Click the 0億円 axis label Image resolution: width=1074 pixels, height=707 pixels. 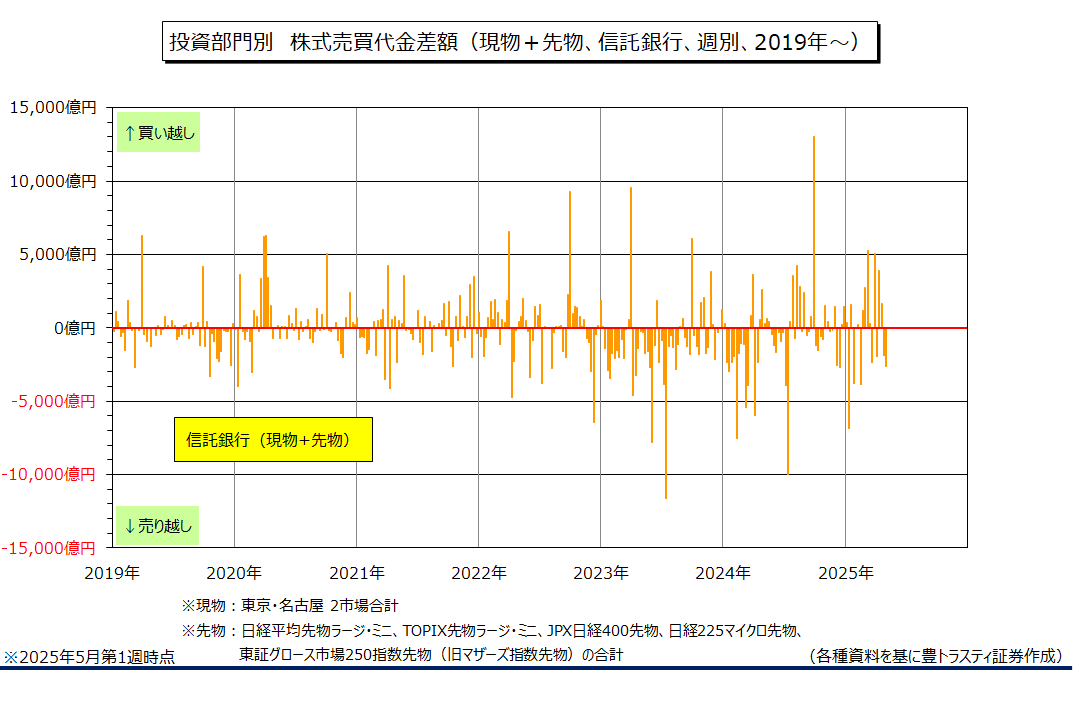75,328
